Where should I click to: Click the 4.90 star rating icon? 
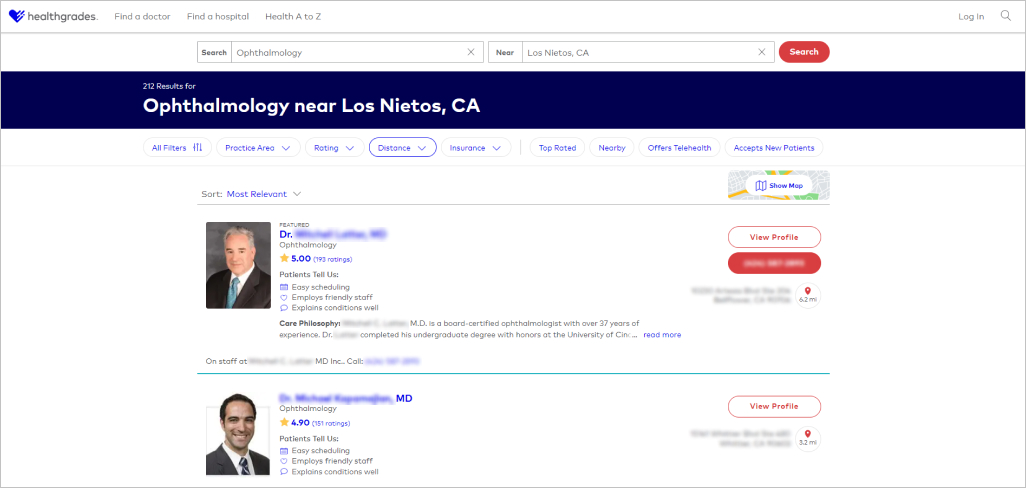point(284,423)
